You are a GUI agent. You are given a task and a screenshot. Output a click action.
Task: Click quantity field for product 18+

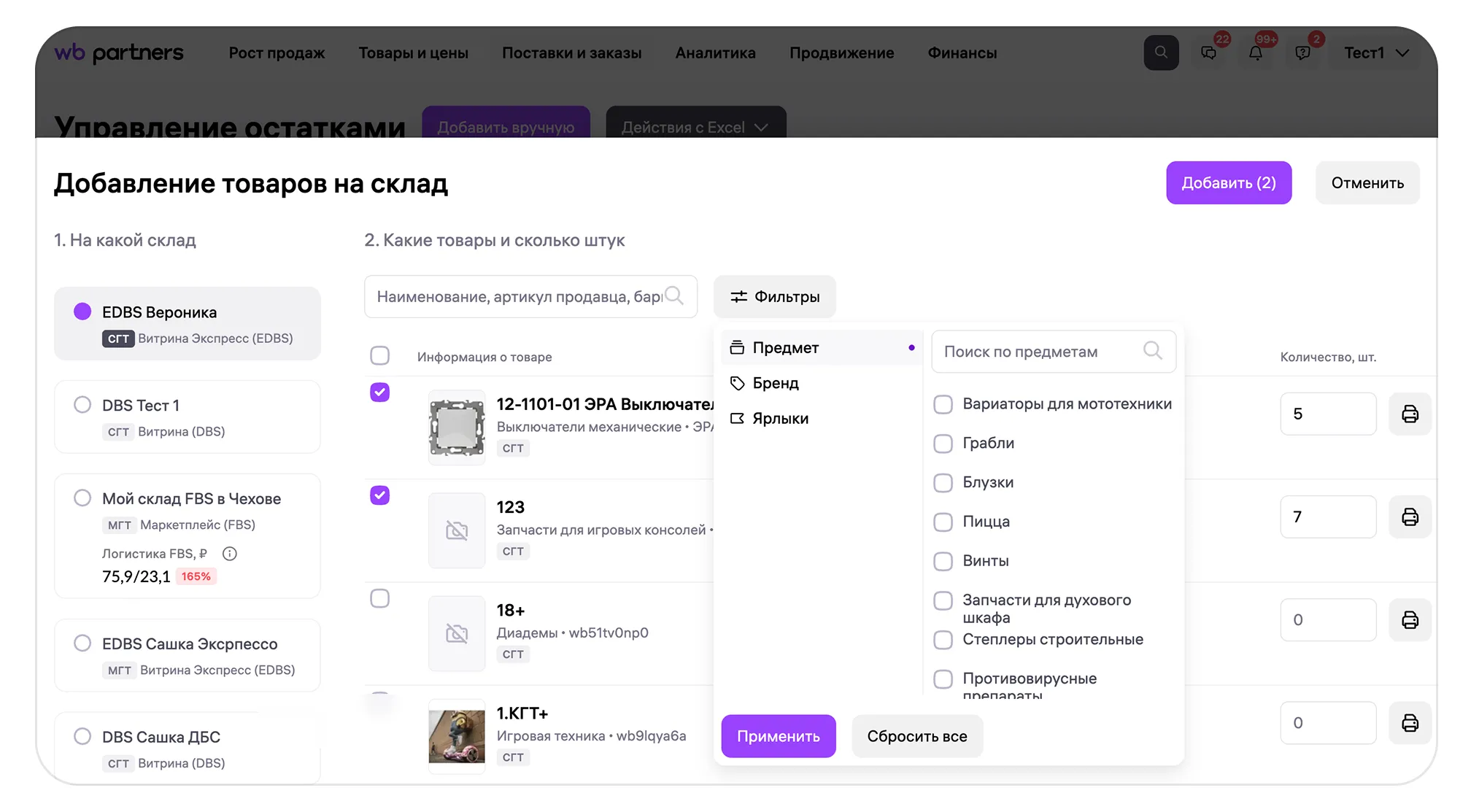1327,620
